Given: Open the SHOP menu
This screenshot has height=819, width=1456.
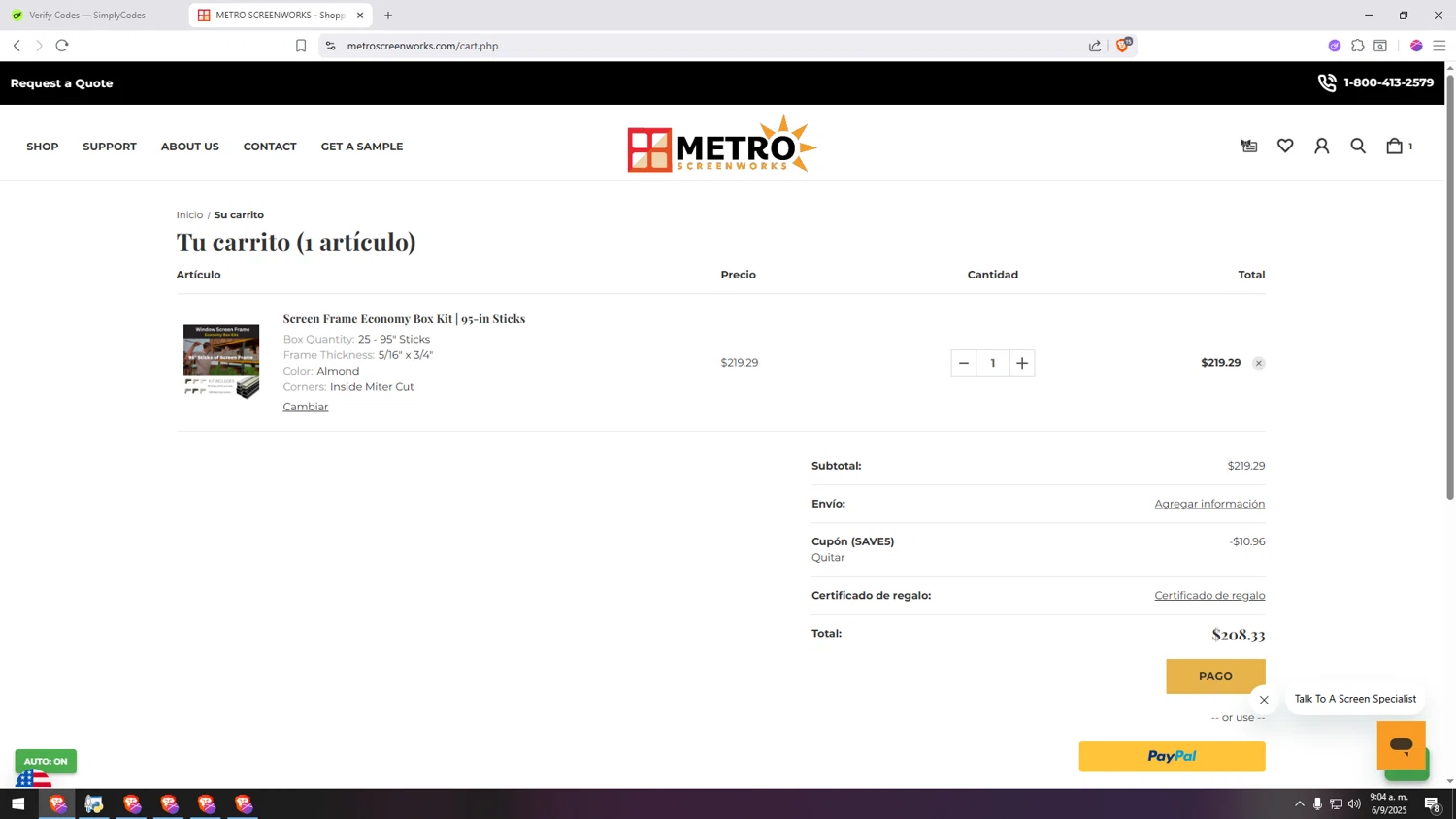Looking at the screenshot, I should [43, 147].
